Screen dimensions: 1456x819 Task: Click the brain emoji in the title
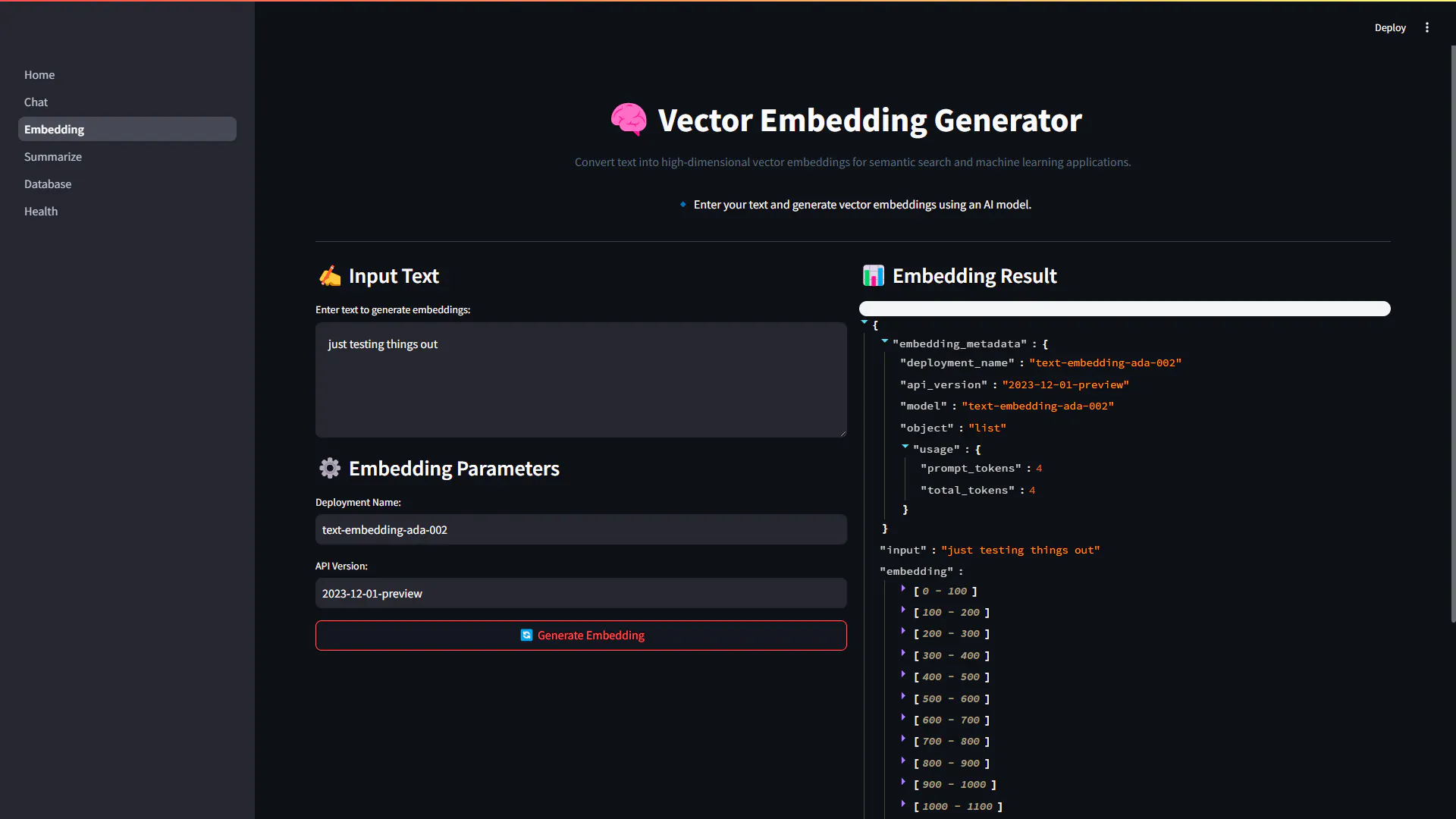(x=629, y=120)
